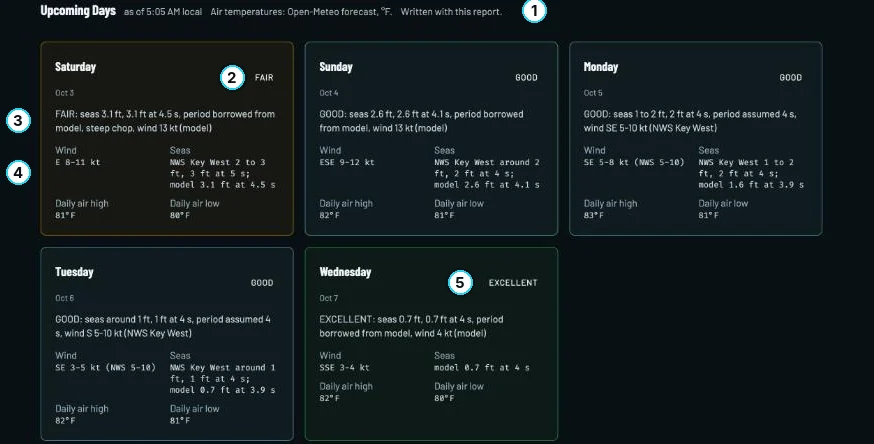Viewport: 874px width, 444px height.
Task: Click Saturday seas "NWS Key West 2 to 3 ft"
Action: [222, 173]
